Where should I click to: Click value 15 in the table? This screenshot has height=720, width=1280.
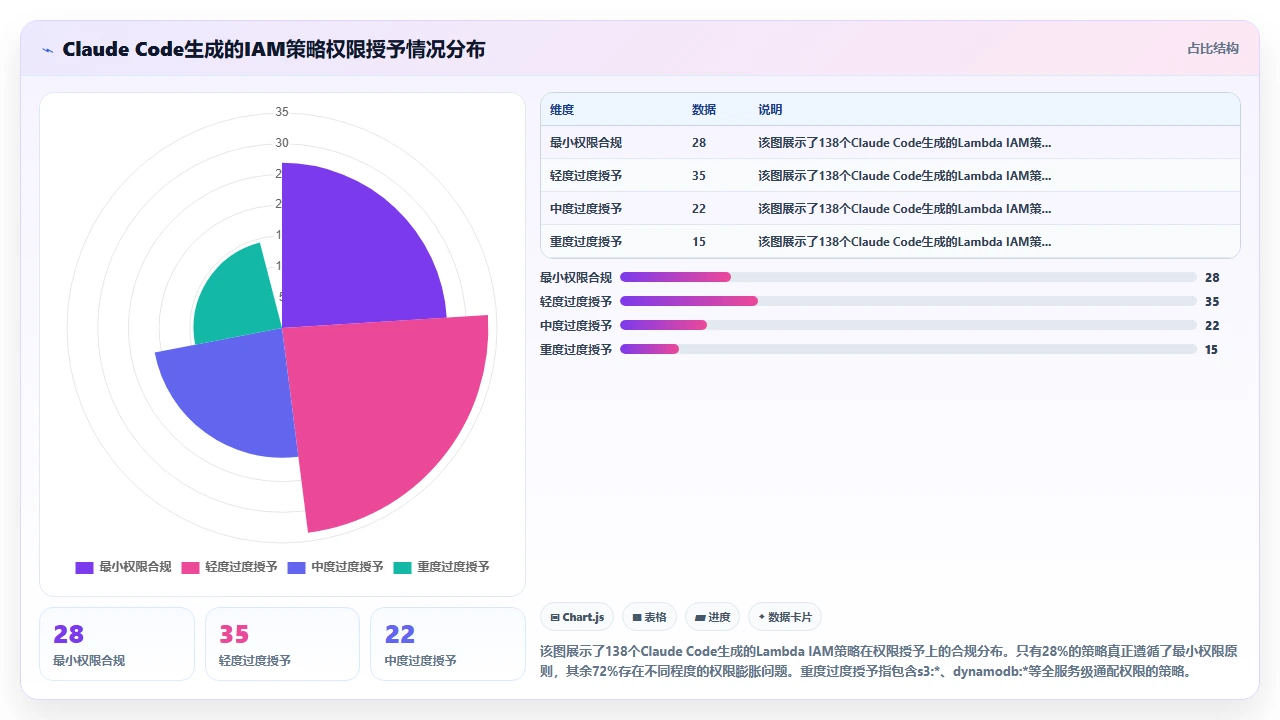tap(699, 242)
